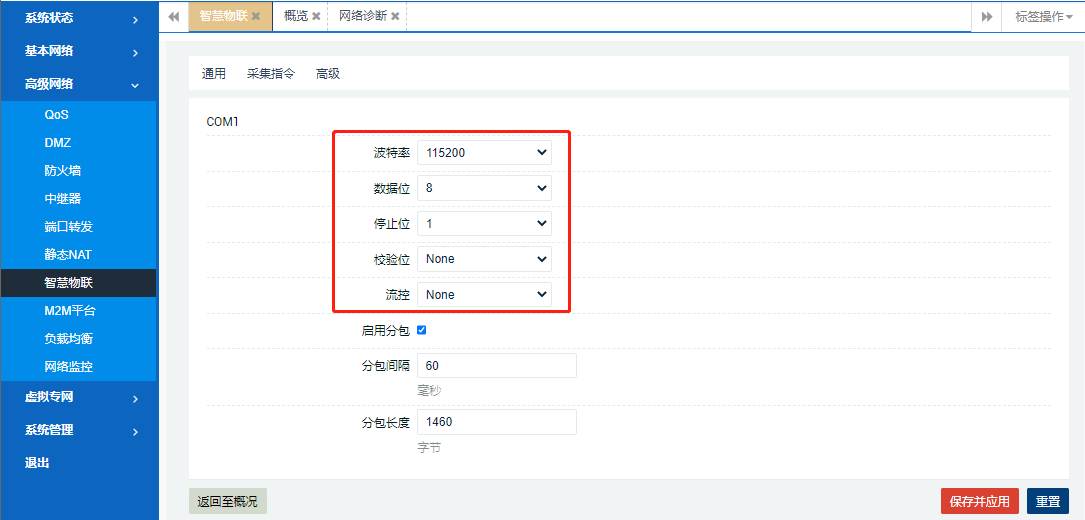This screenshot has height=520, width=1085.
Task: Expand the 系统状态 sidebar menu
Action: tap(79, 18)
